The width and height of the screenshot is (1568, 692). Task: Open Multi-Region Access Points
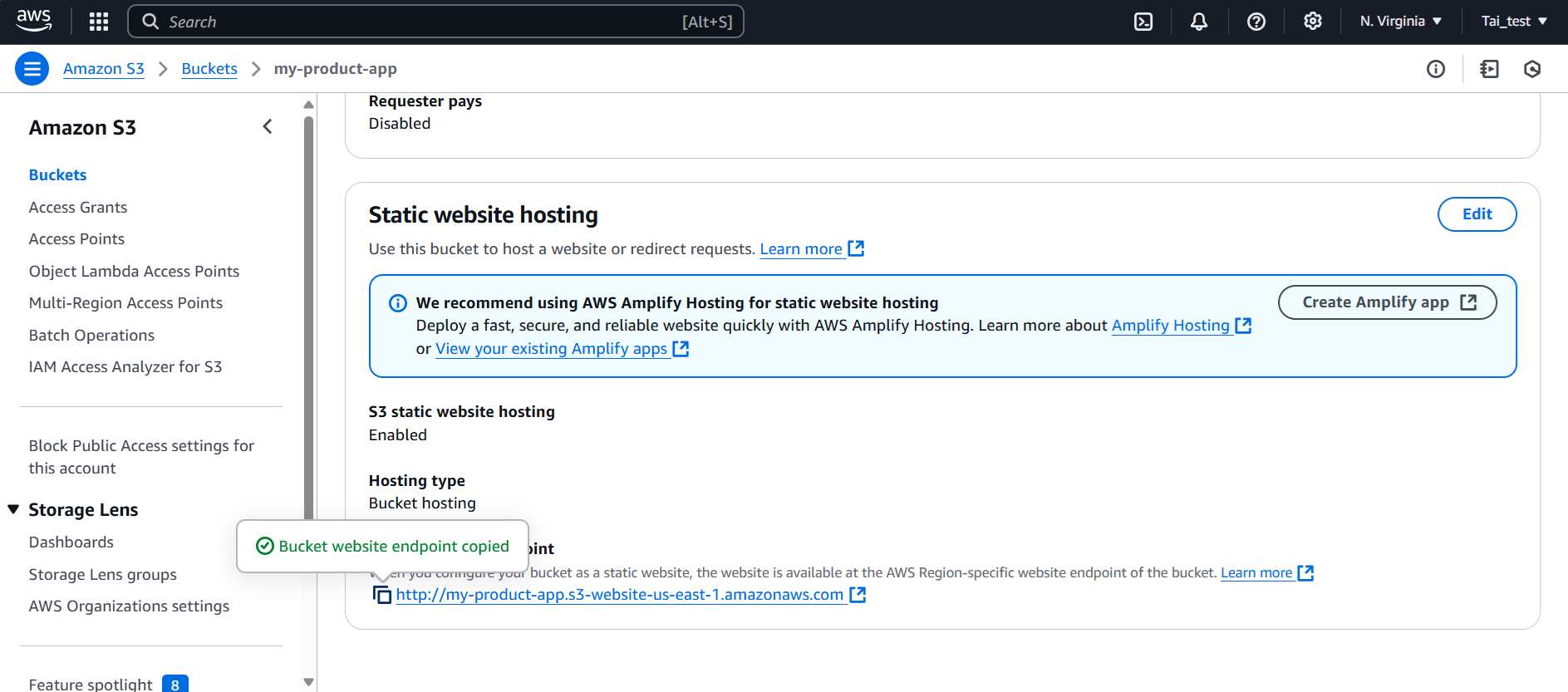point(125,303)
